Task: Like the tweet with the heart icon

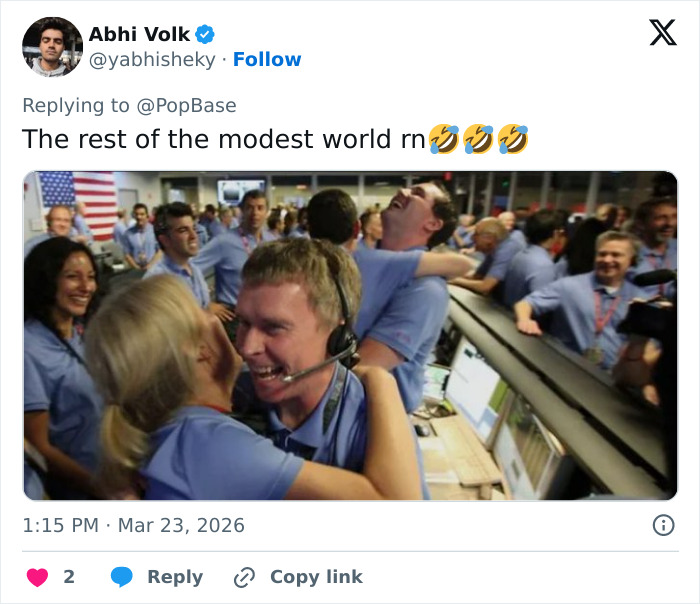Action: click(x=36, y=577)
